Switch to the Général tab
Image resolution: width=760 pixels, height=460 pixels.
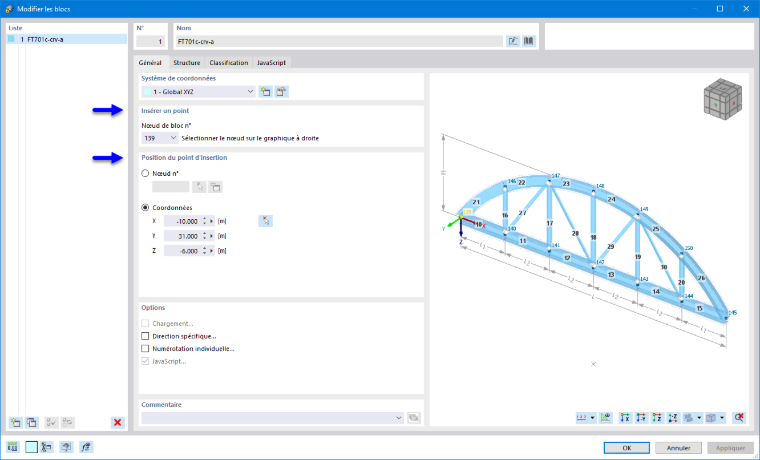[x=150, y=63]
